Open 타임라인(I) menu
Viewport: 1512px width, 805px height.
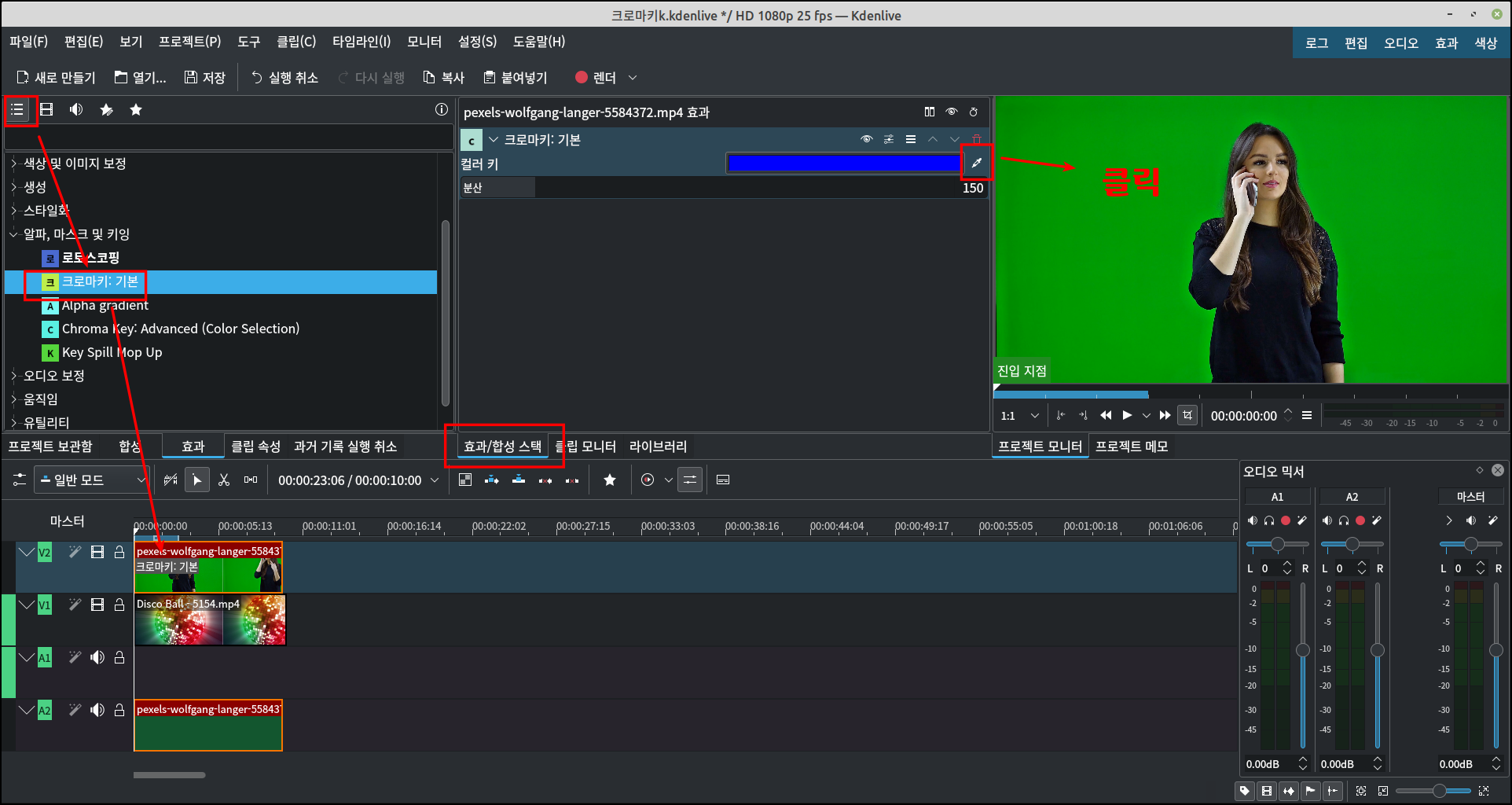[x=361, y=42]
